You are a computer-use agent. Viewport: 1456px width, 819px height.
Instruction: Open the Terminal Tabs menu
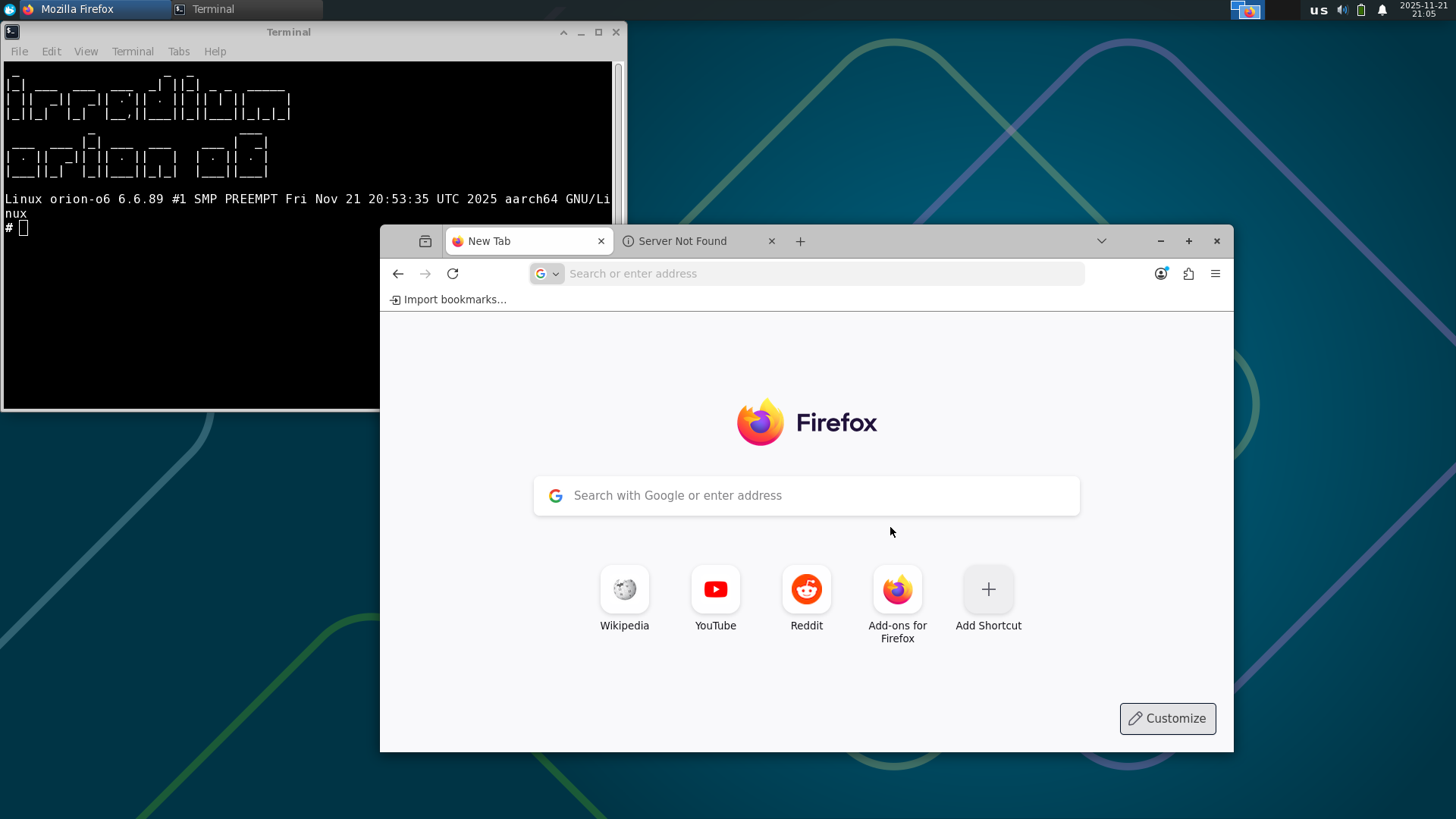(x=179, y=52)
